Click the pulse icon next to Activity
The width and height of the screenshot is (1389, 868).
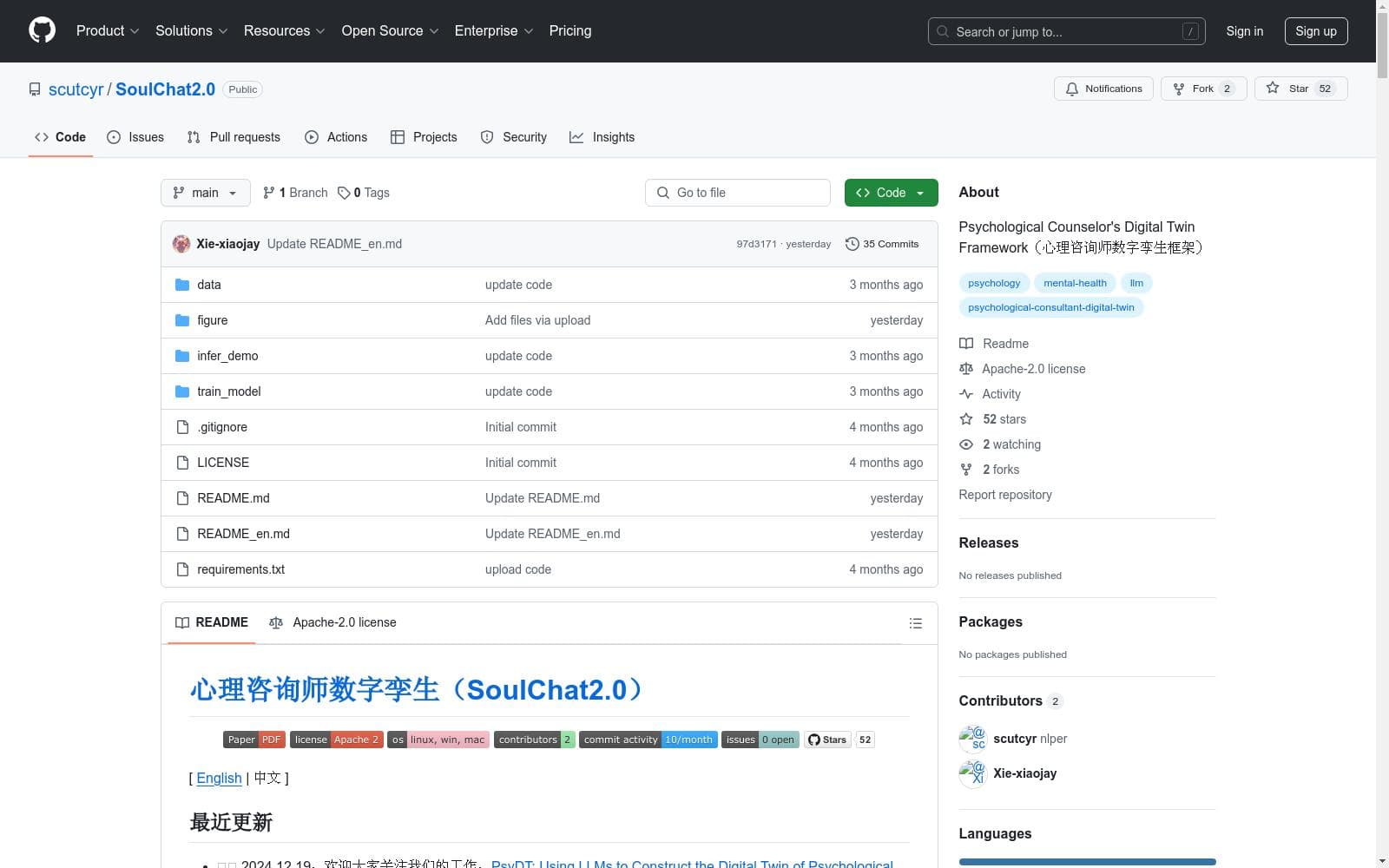pos(966,394)
